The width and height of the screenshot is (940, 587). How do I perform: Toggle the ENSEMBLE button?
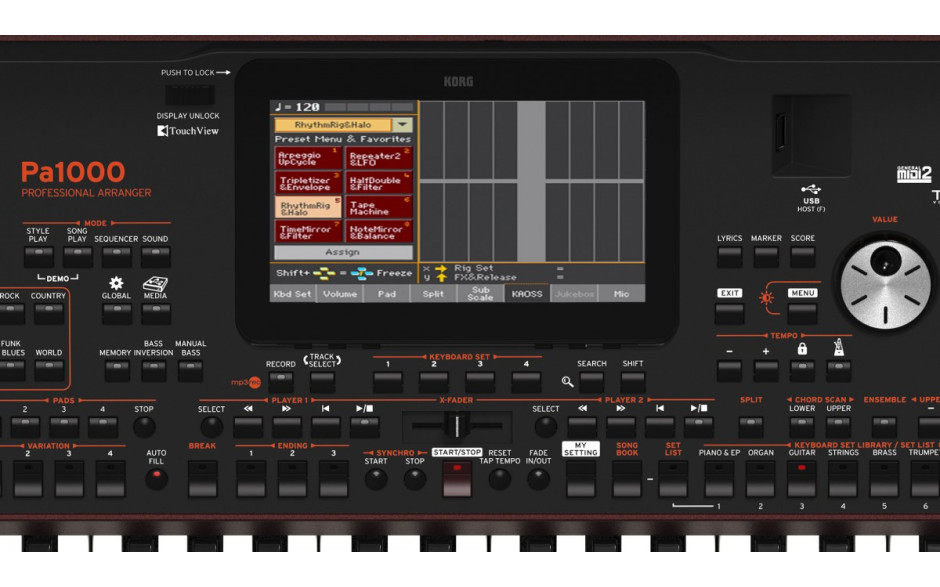884,427
